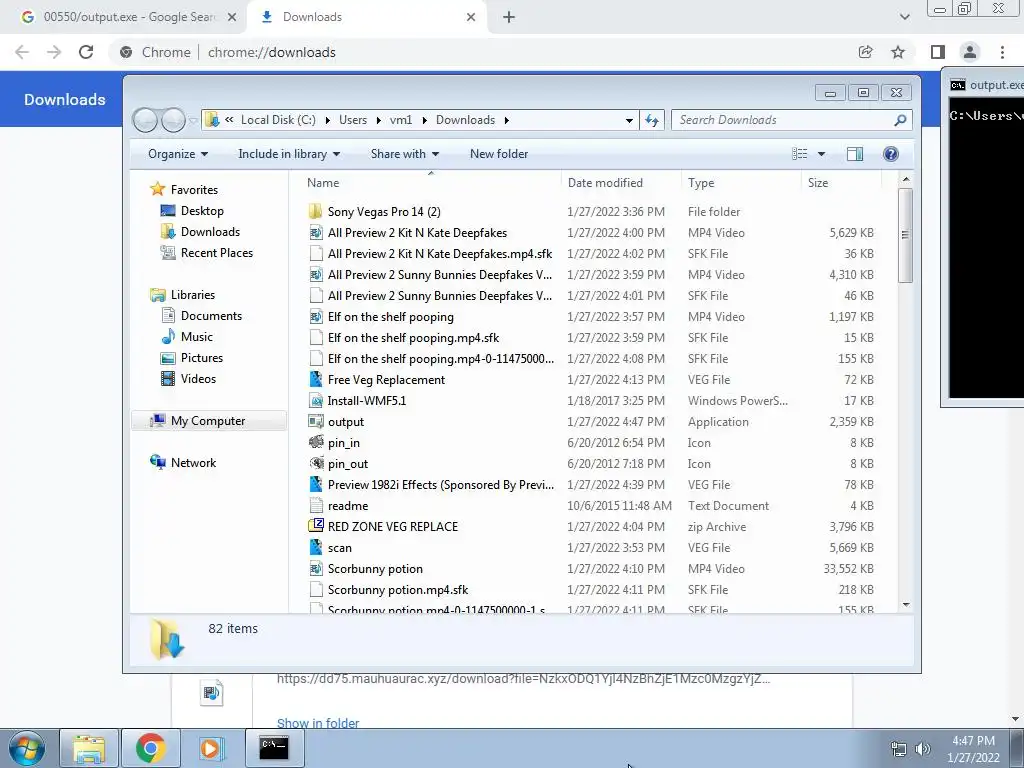Share this page from Chrome address bar
Viewport: 1024px width, 768px height.
click(x=865, y=52)
